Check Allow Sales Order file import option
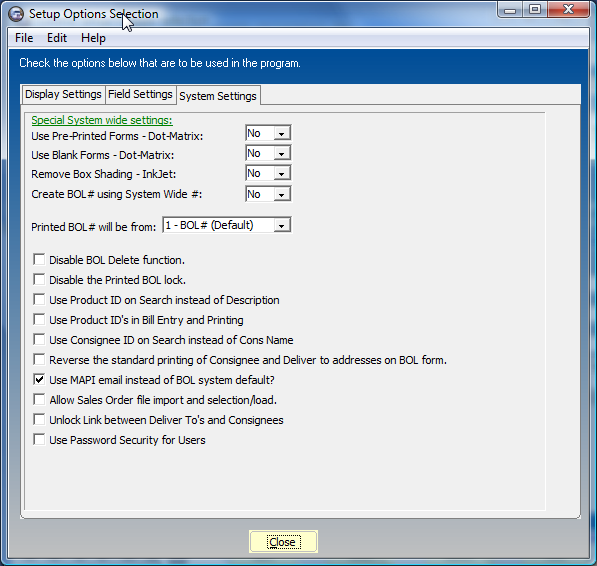This screenshot has height=566, width=597. pos(39,400)
